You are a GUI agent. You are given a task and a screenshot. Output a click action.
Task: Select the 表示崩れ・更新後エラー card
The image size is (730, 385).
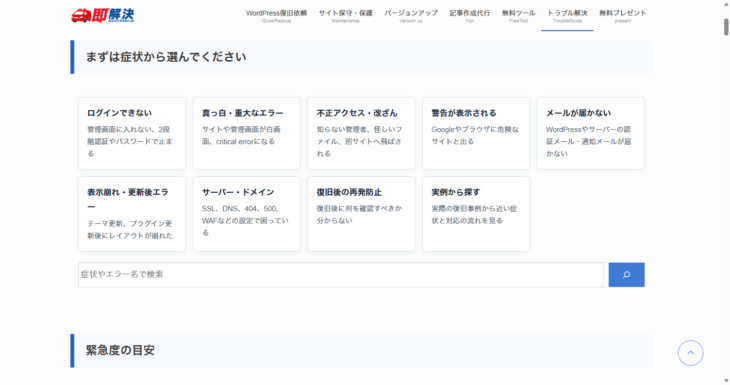coord(132,214)
